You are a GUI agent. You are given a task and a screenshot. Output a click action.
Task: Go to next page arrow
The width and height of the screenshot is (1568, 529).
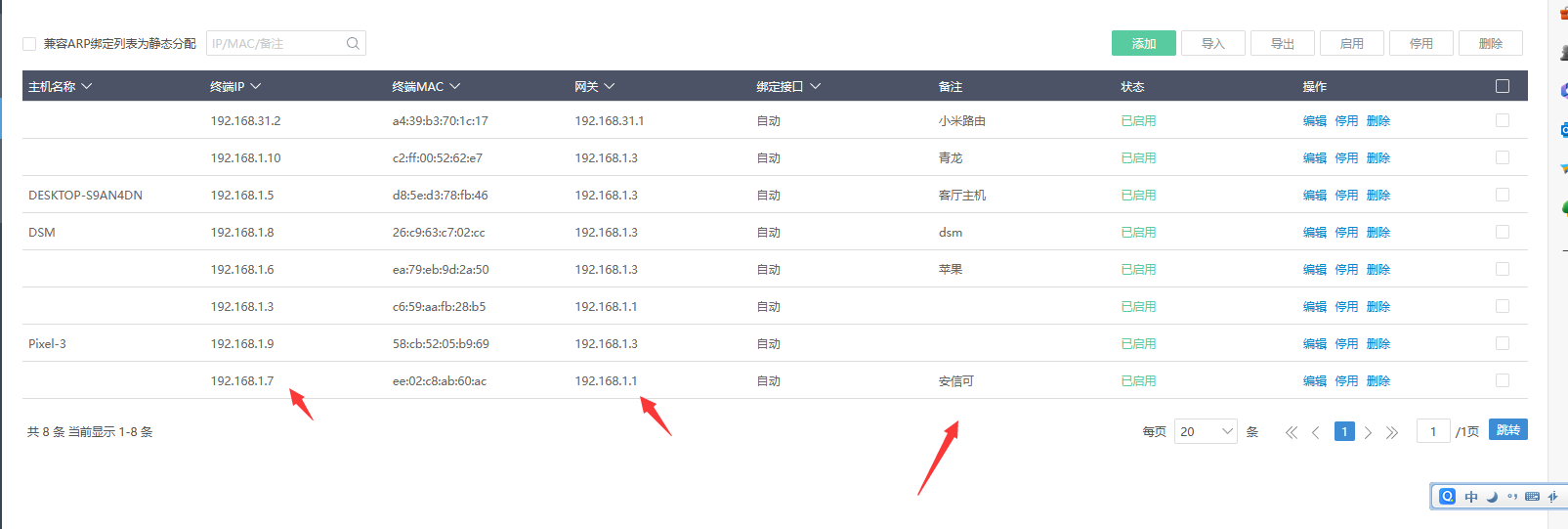pyautogui.click(x=1368, y=432)
